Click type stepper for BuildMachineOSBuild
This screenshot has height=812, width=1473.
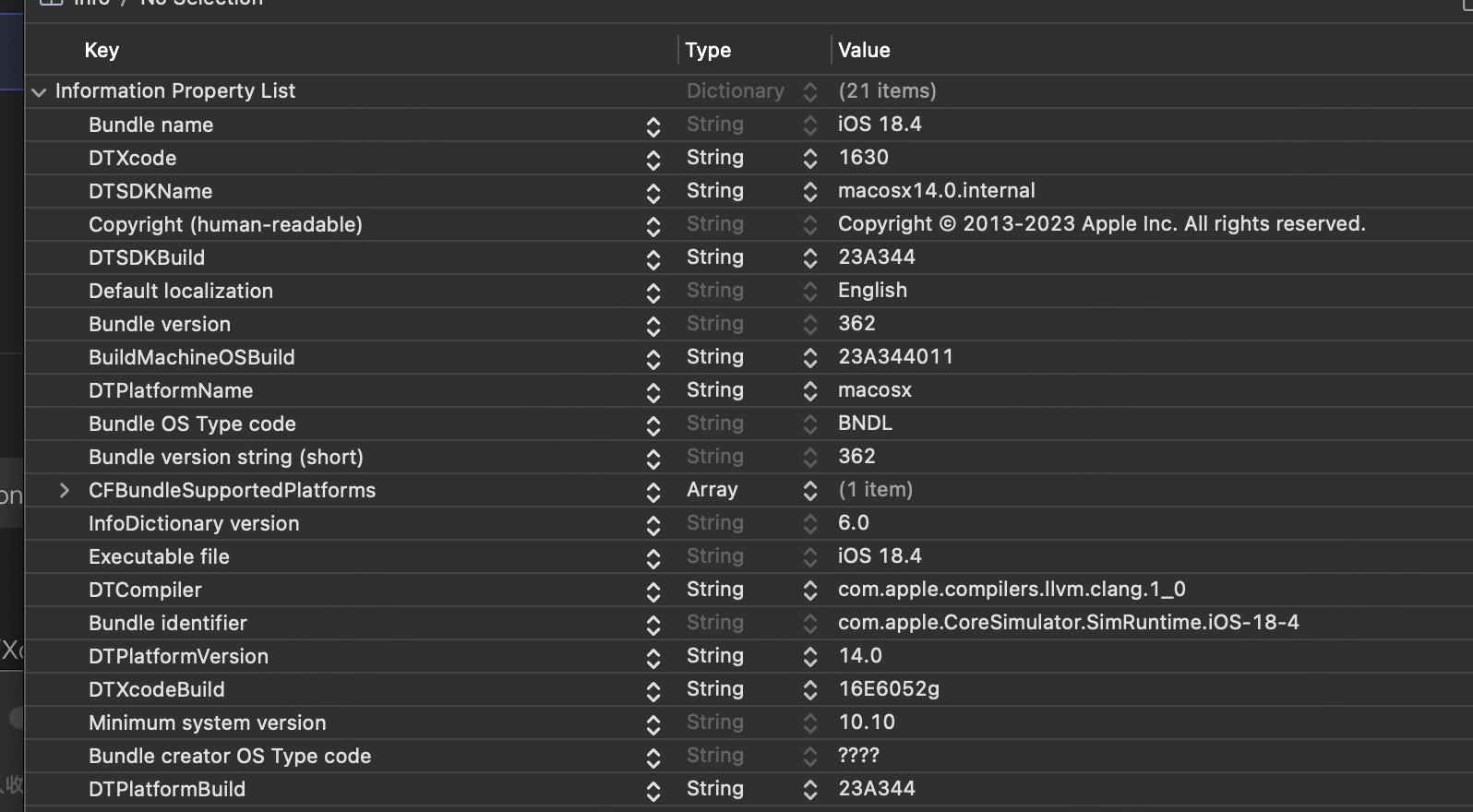tap(809, 358)
